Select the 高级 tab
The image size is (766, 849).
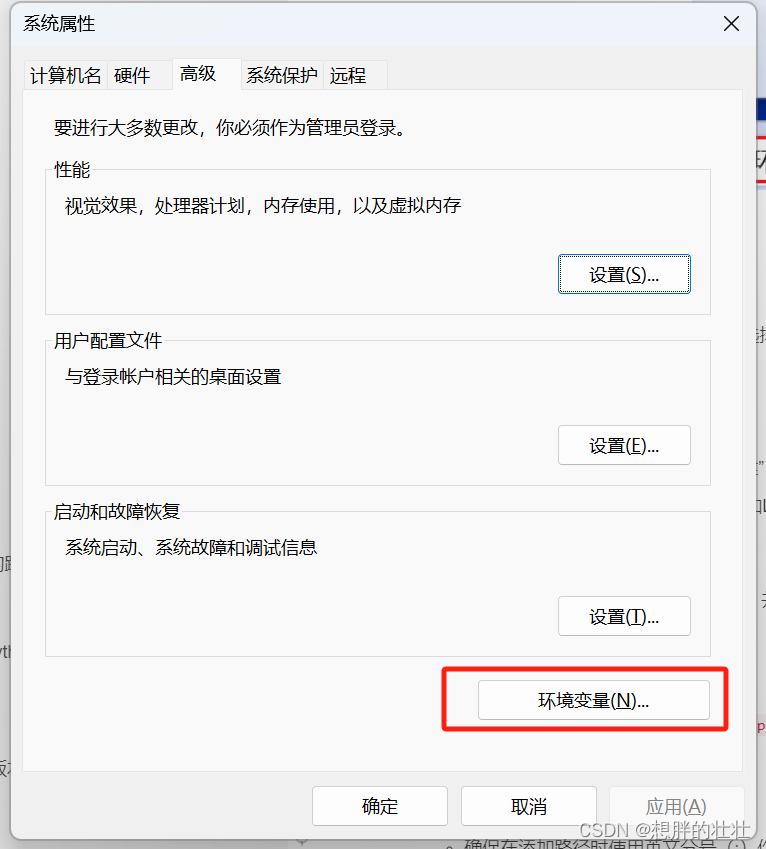click(x=206, y=74)
